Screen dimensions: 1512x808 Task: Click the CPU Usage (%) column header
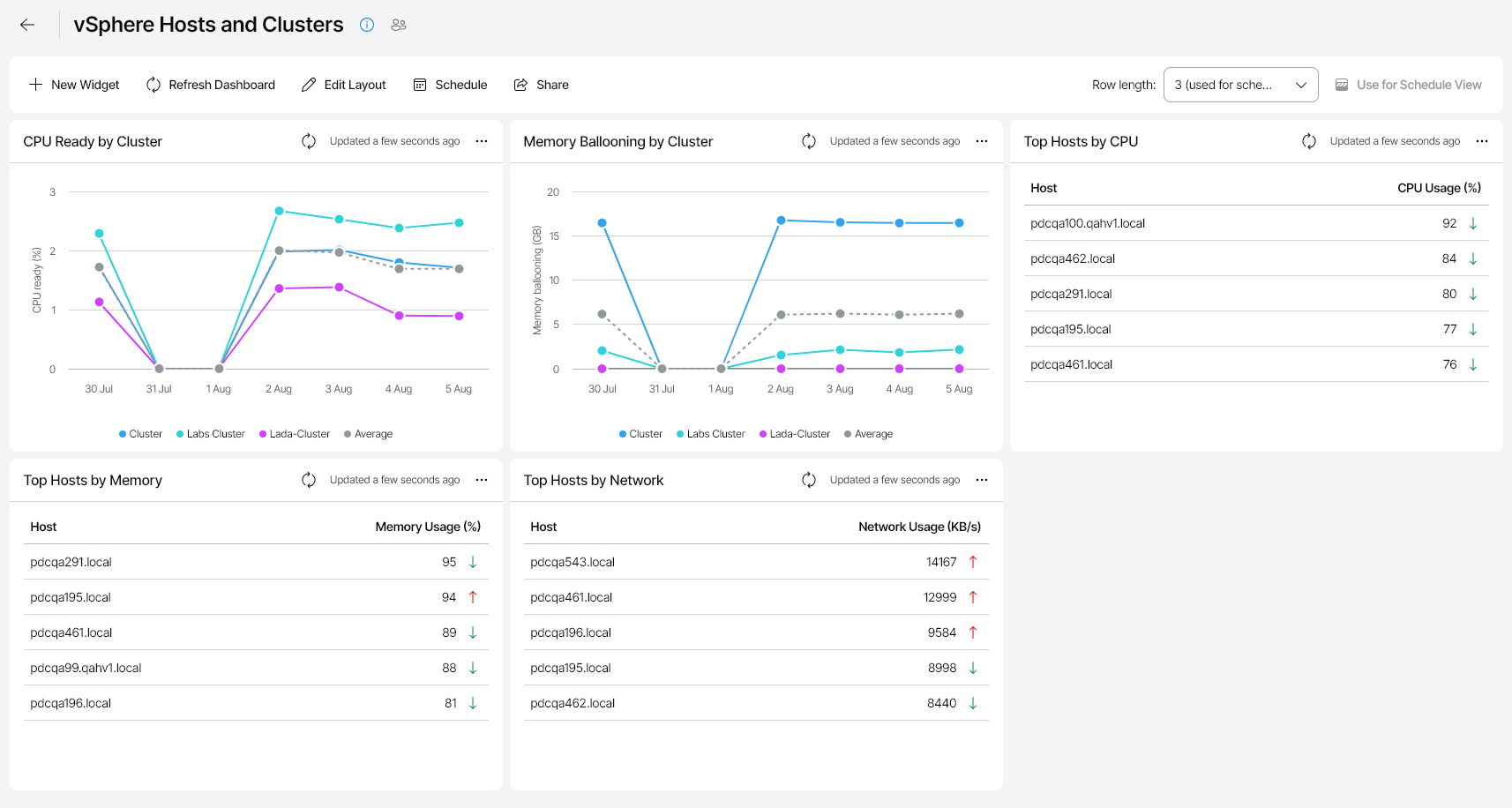pos(1439,188)
